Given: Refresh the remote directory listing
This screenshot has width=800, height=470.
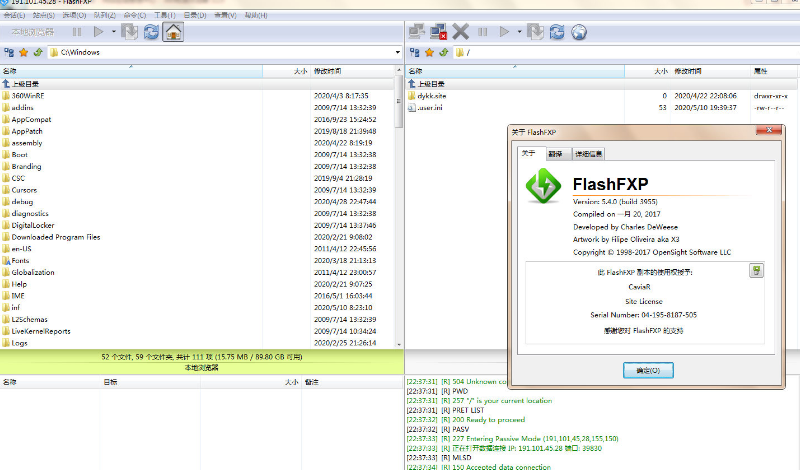Looking at the screenshot, I should tap(557, 32).
